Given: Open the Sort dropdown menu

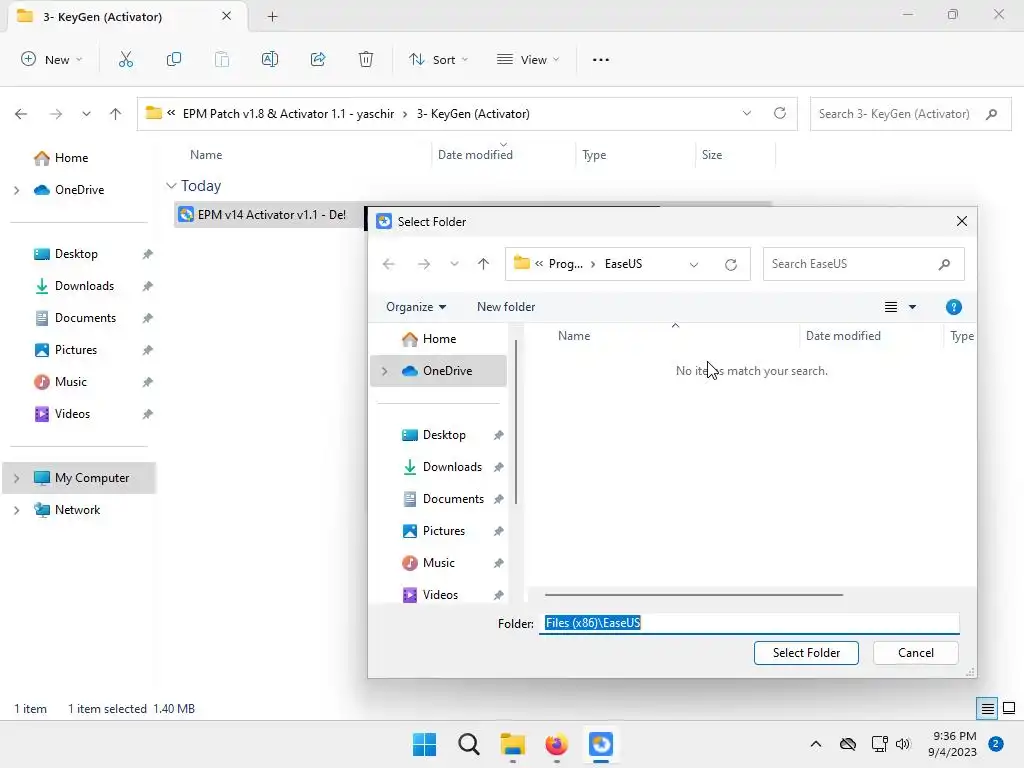Looking at the screenshot, I should [x=438, y=59].
